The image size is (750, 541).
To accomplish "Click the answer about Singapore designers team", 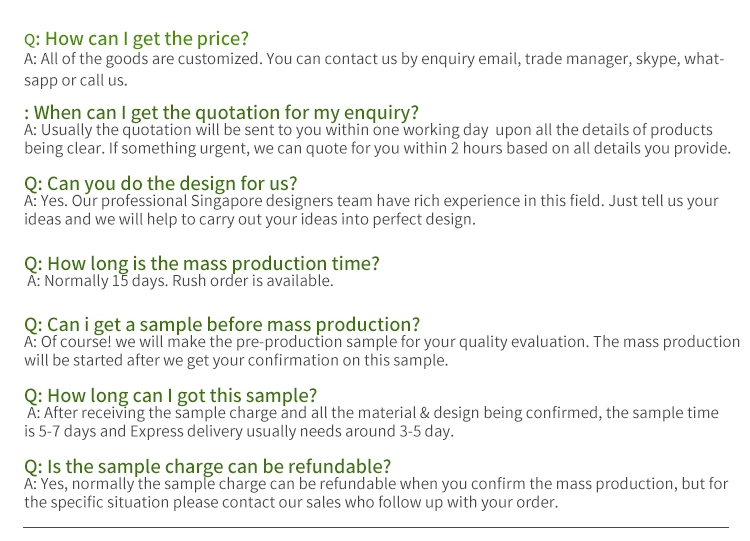I will tap(371, 210).
